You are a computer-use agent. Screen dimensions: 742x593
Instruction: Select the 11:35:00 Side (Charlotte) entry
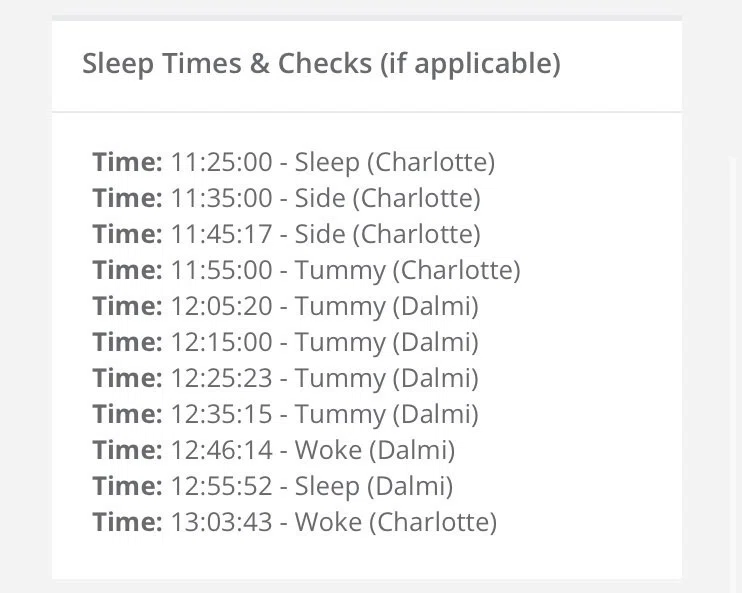287,198
